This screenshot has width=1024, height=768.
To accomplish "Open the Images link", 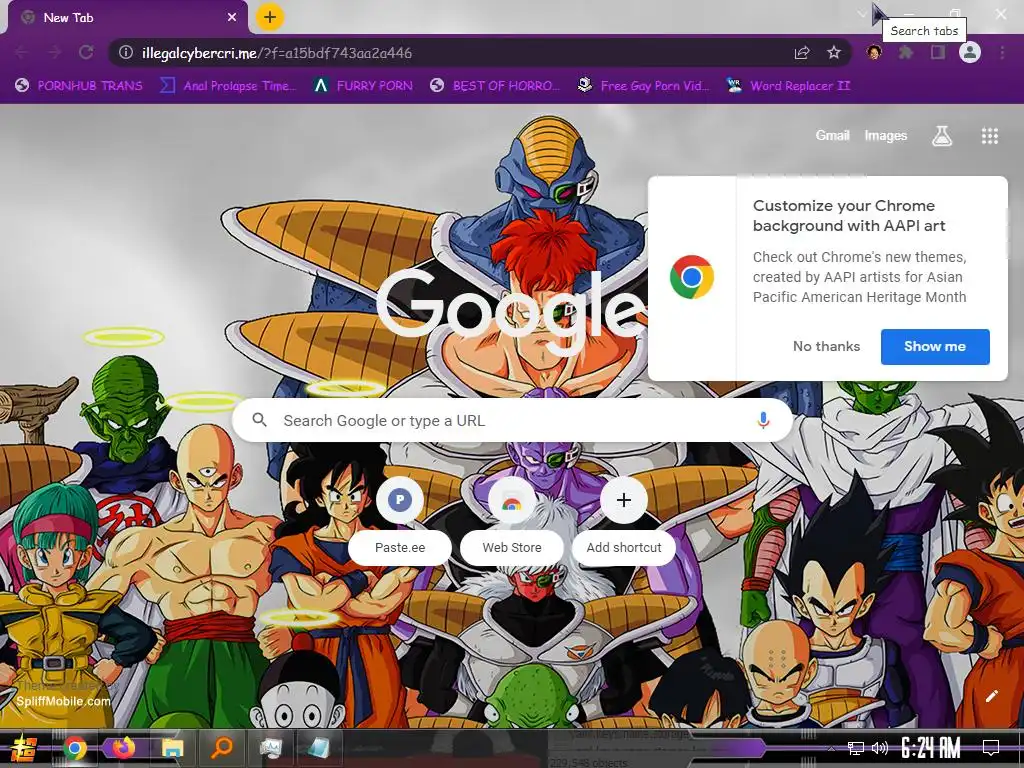I will pos(886,135).
